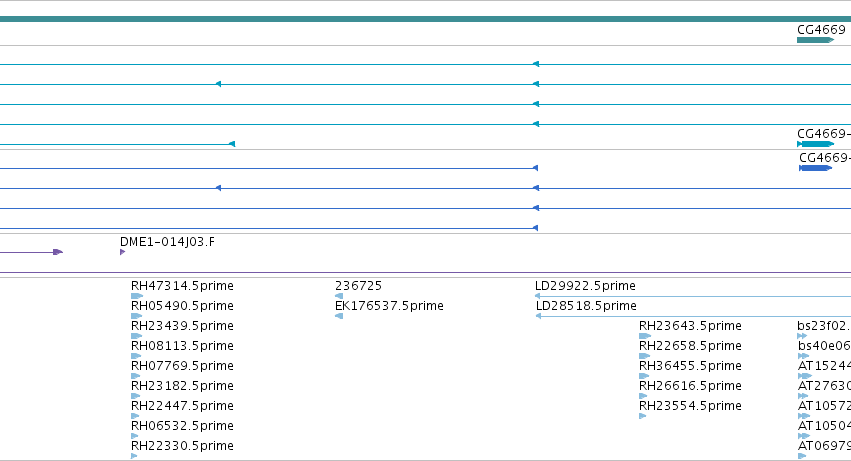
Task: Click the DME1-014J03.F purple arrow marker
Action: 123,252
